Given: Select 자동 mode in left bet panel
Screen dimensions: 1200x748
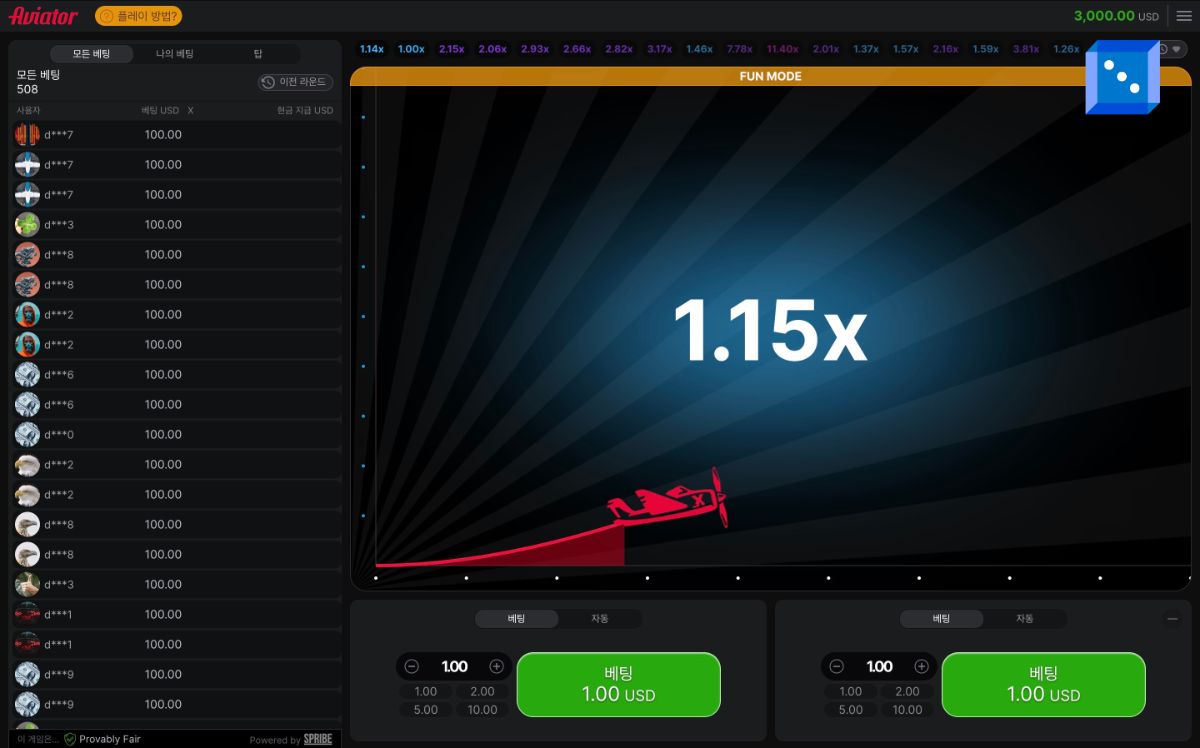Looking at the screenshot, I should tap(599, 619).
